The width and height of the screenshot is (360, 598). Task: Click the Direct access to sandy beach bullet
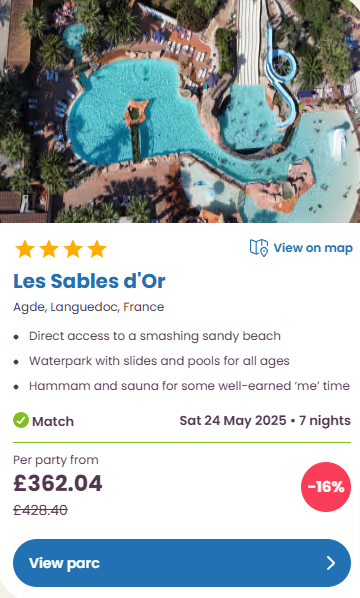point(155,336)
